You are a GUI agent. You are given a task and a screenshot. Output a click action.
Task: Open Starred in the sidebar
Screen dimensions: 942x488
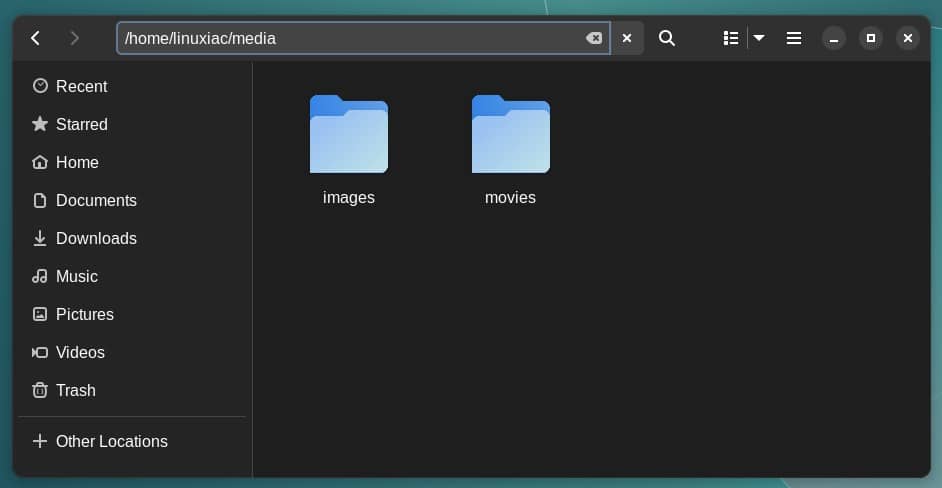click(132, 124)
